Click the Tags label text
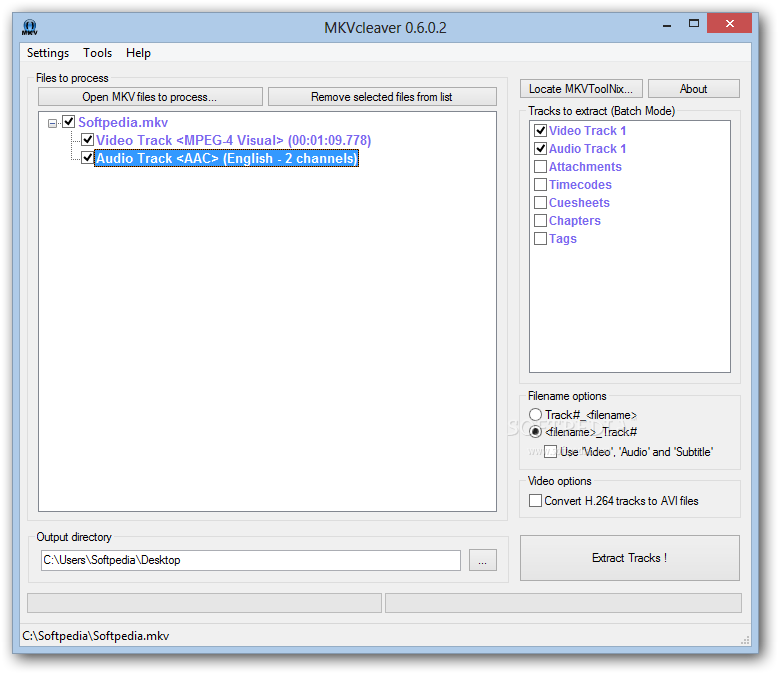Image resolution: width=779 pixels, height=674 pixels. [563, 239]
